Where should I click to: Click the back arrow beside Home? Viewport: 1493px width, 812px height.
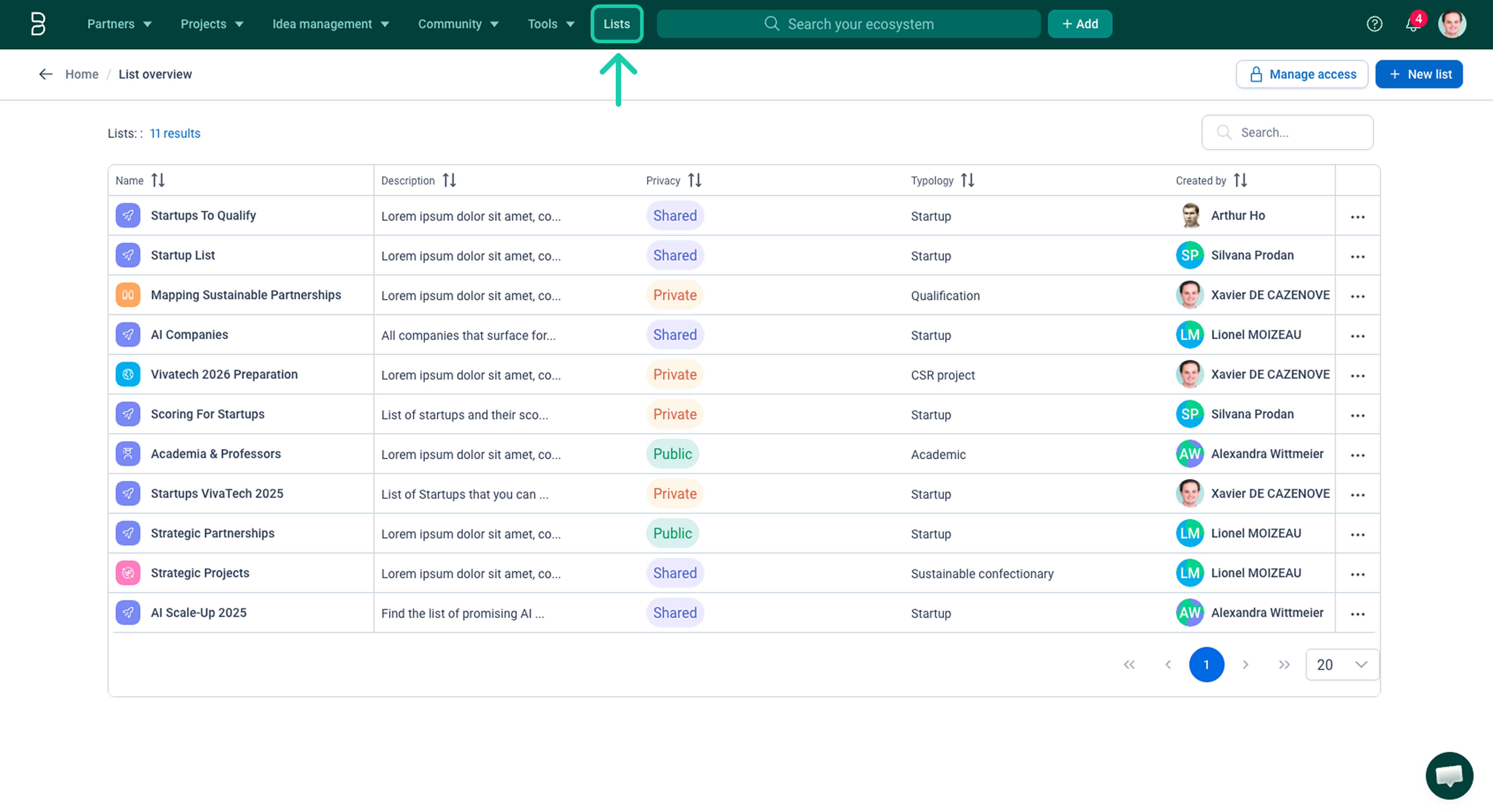pos(46,74)
